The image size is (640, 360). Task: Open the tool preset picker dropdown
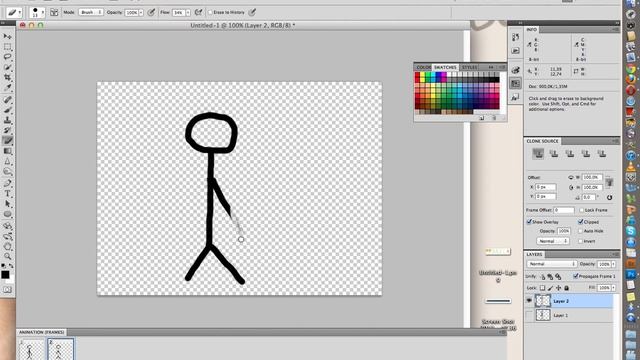(15, 13)
